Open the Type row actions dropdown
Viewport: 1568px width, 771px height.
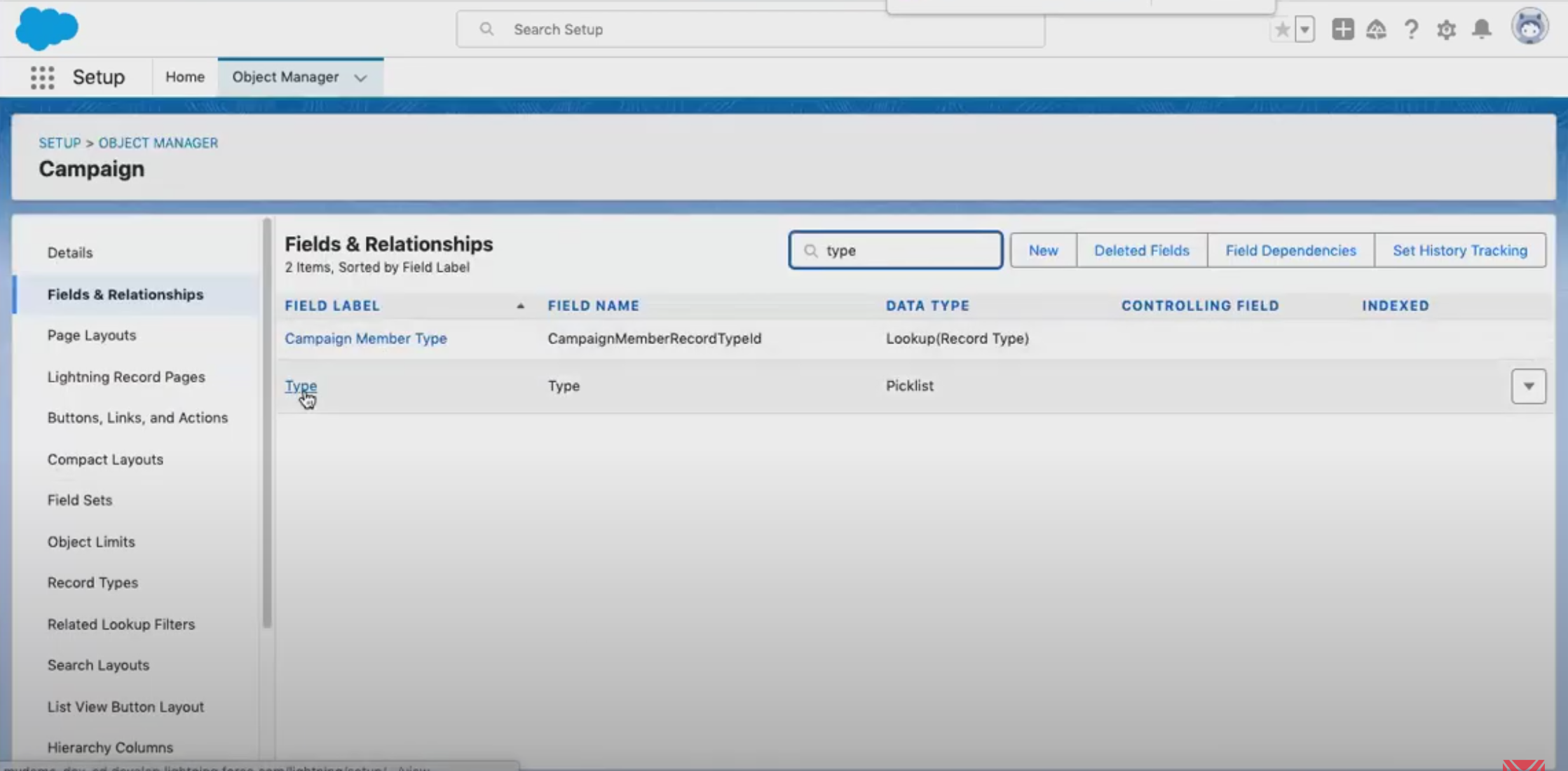1528,386
